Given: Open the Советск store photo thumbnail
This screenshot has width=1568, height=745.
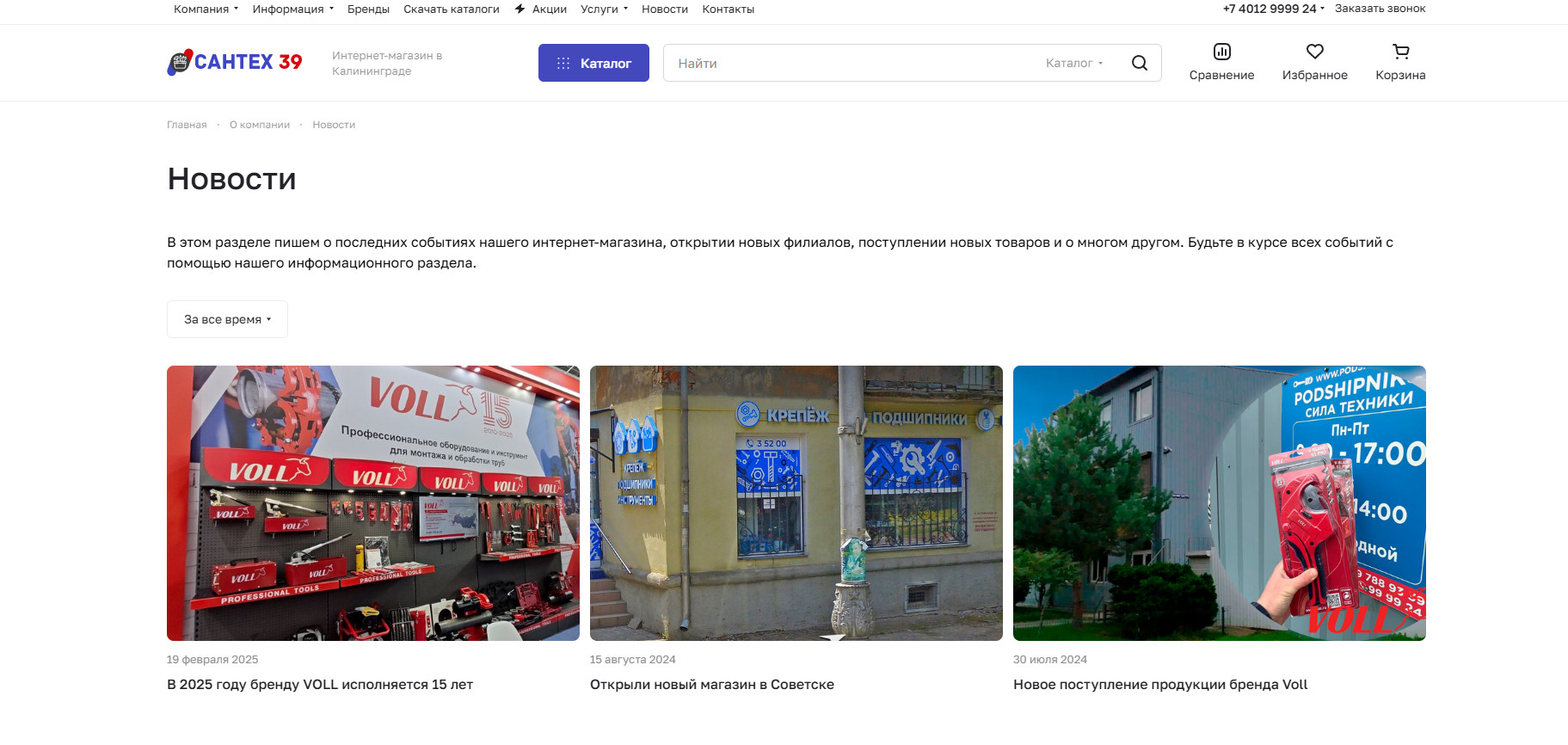Looking at the screenshot, I should 796,503.
